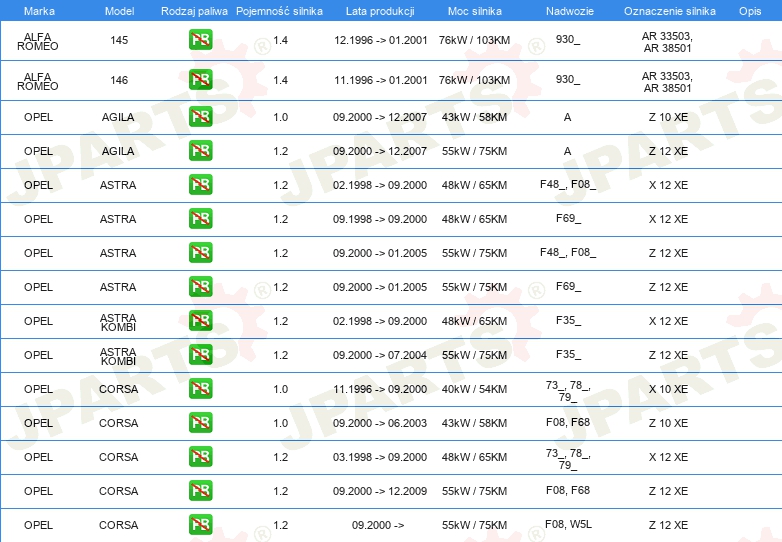Select the Model column header

point(119,11)
